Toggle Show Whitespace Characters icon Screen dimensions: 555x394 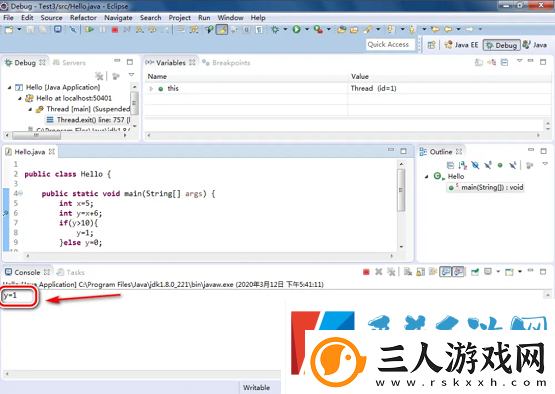click(x=259, y=30)
